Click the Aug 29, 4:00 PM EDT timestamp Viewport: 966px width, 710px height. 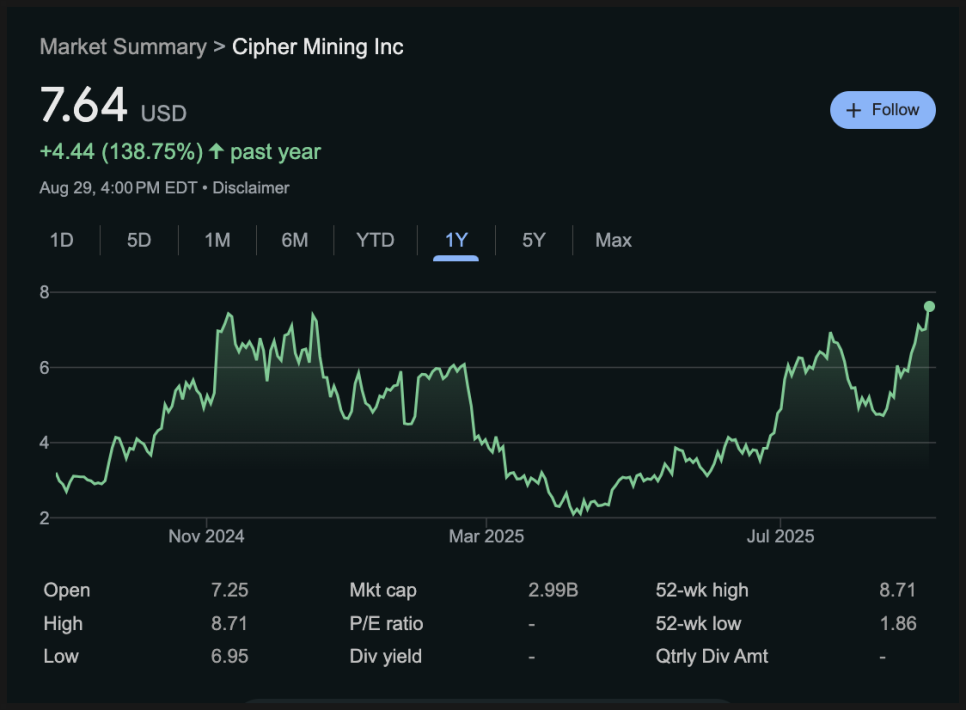click(x=118, y=188)
